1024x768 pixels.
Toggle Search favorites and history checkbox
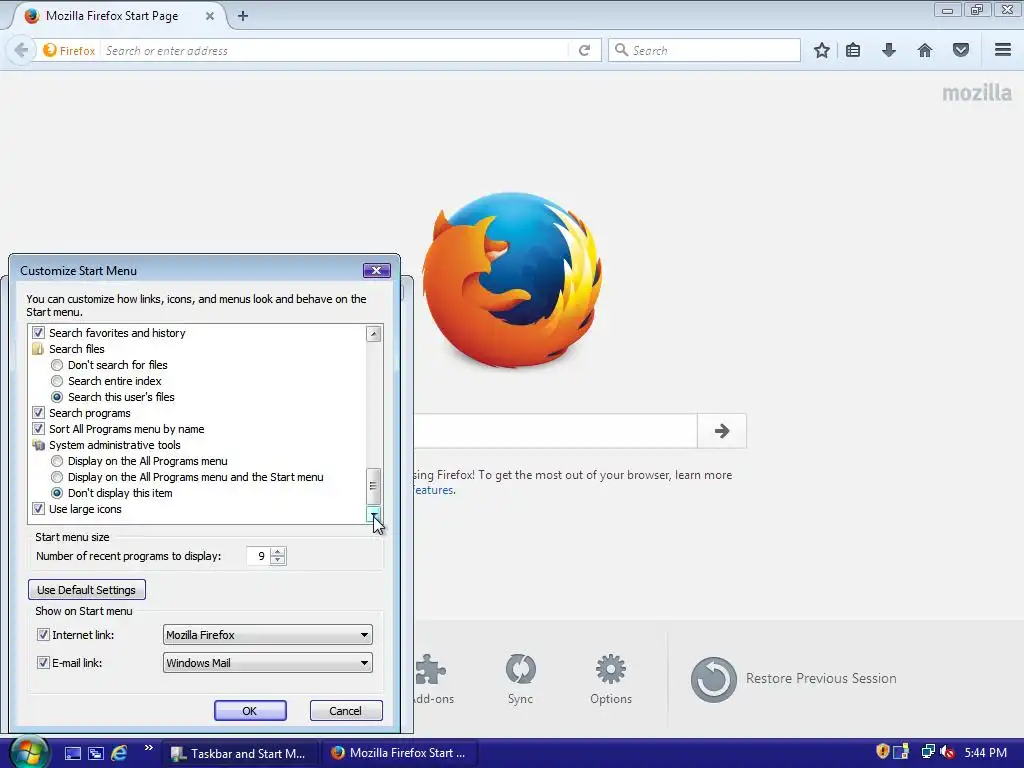(x=39, y=333)
